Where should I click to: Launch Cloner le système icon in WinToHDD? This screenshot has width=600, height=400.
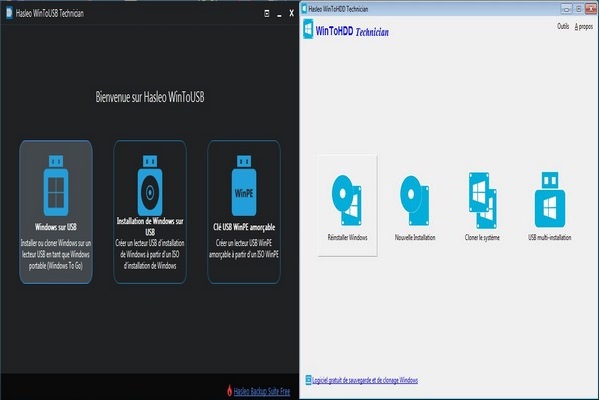click(483, 200)
